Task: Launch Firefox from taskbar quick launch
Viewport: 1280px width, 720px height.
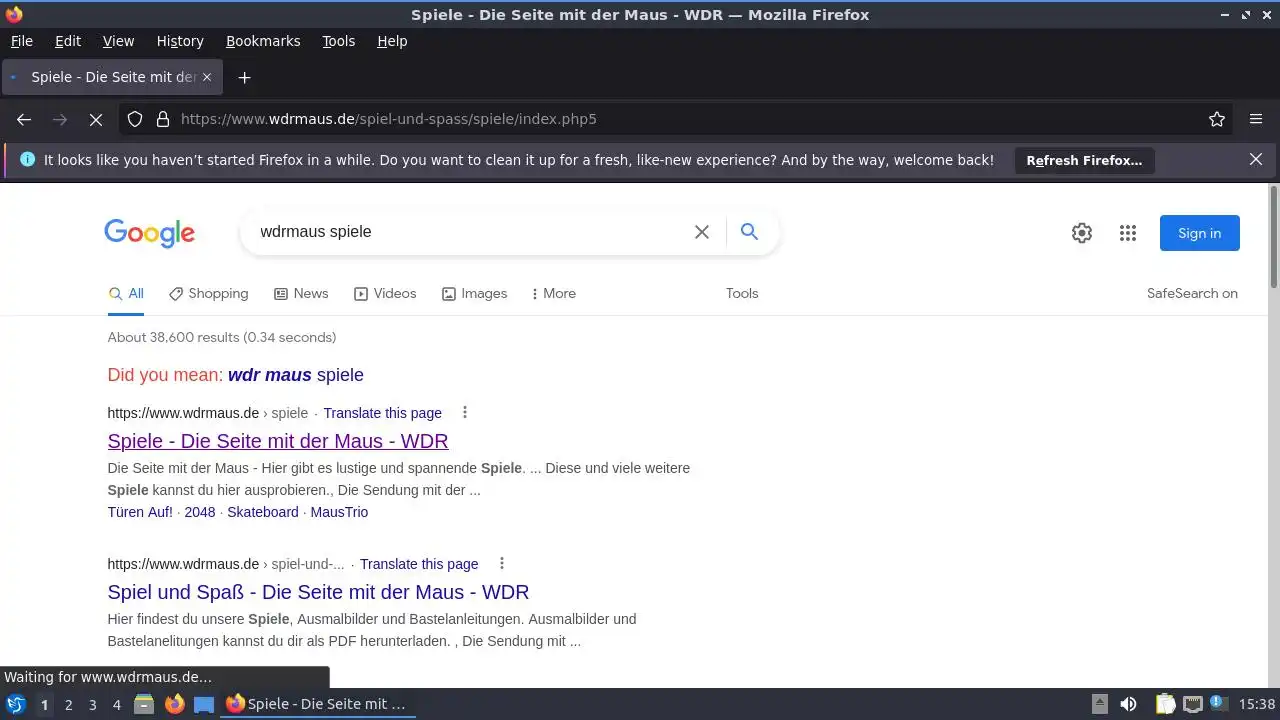Action: click(175, 704)
